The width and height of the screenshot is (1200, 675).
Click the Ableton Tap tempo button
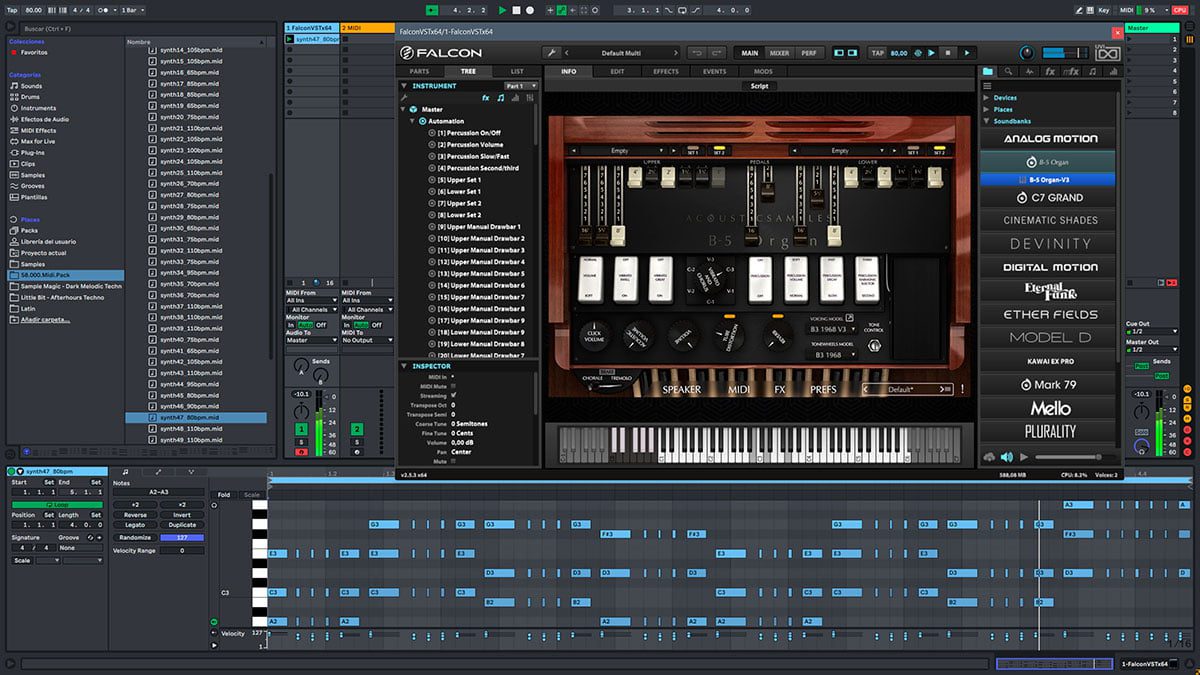[12, 10]
